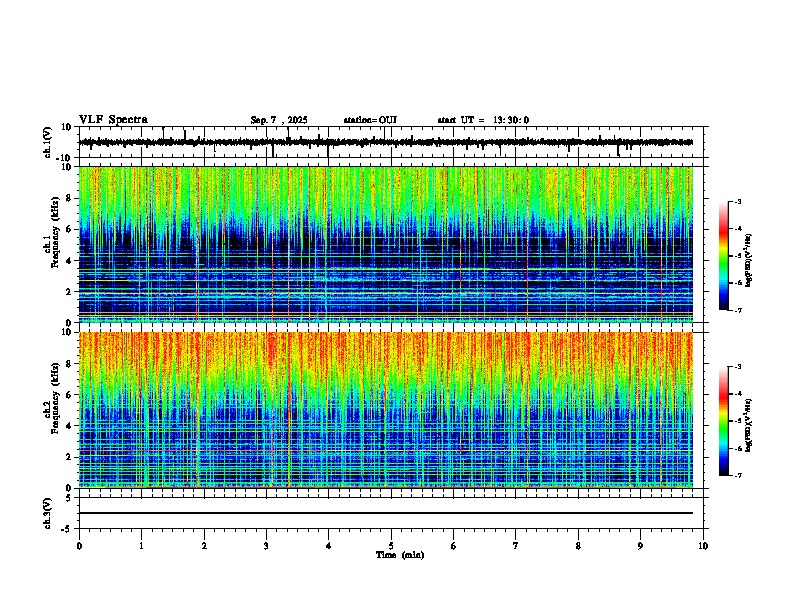The width and height of the screenshot is (792, 612).
Task: Select the date text "Sep. 7 , 2025"
Action: [279, 120]
